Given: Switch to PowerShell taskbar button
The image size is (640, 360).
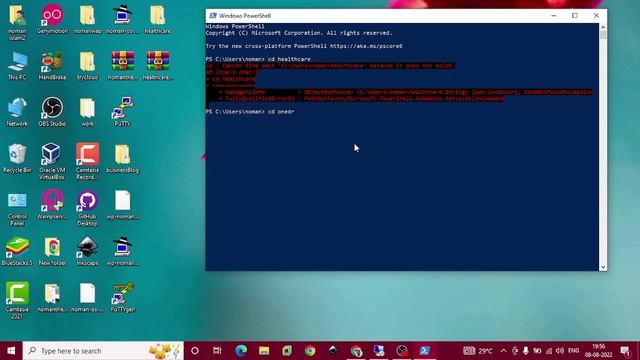Looking at the screenshot, I should [424, 351].
